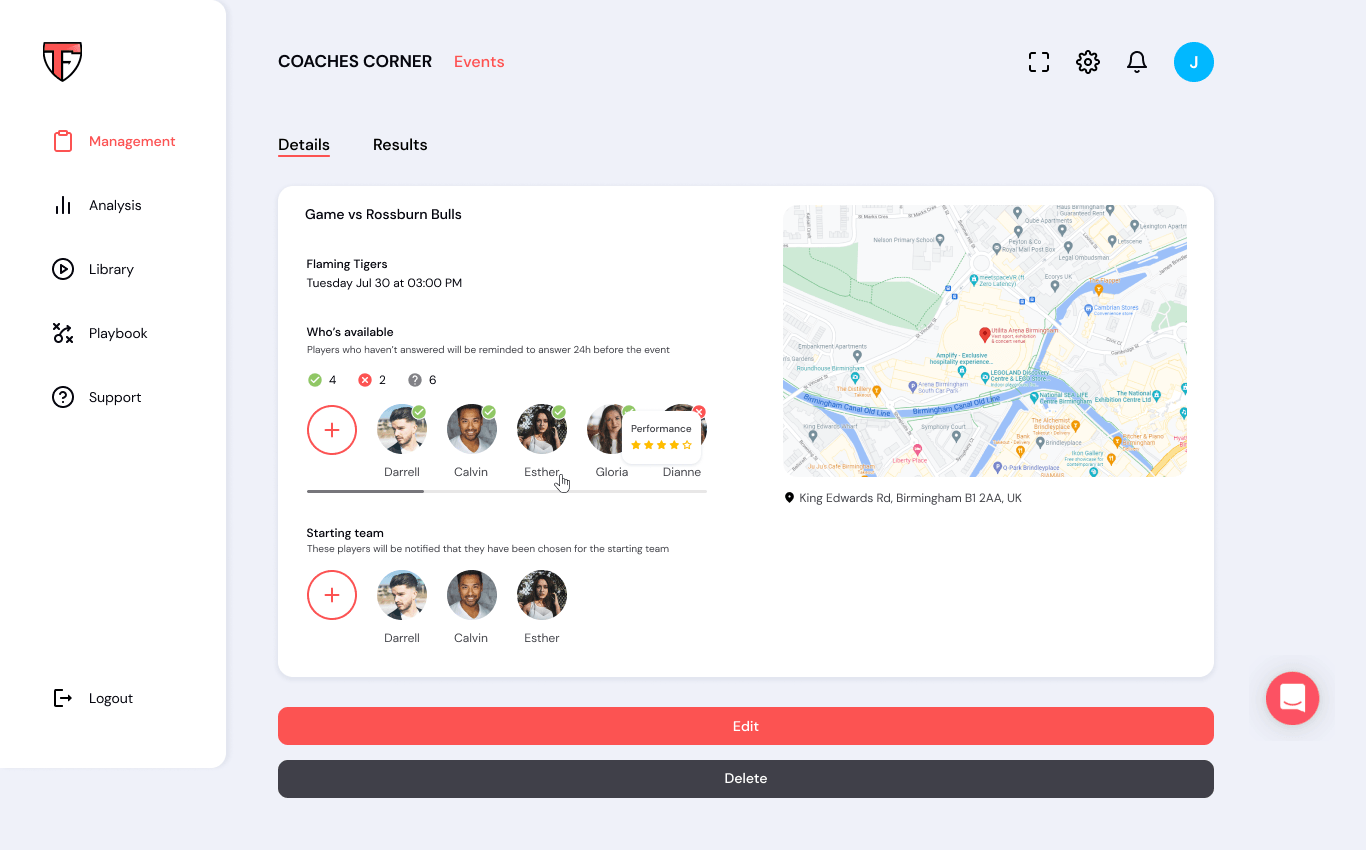The image size is (1366, 850).
Task: Open the chat support bubble
Action: click(1292, 698)
